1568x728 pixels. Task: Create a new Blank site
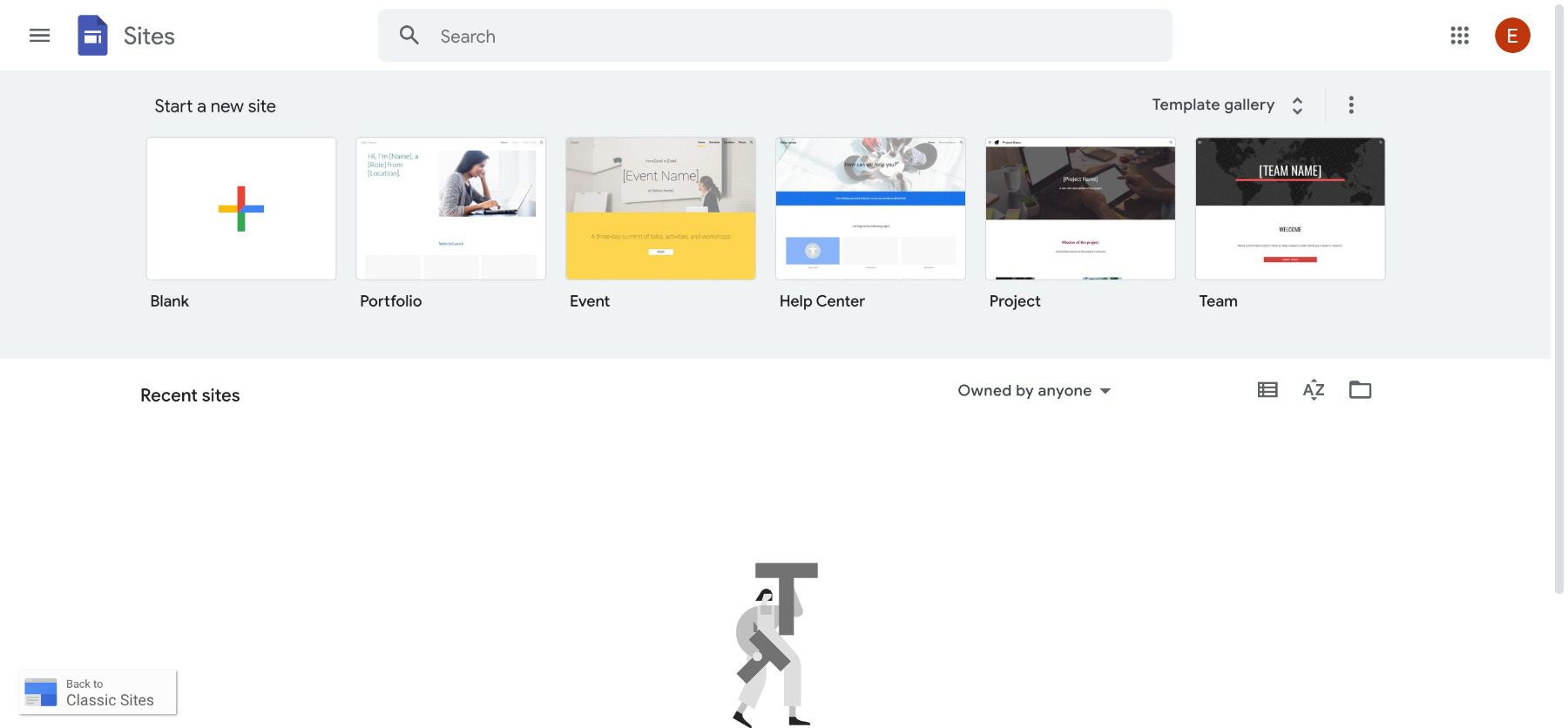click(241, 209)
